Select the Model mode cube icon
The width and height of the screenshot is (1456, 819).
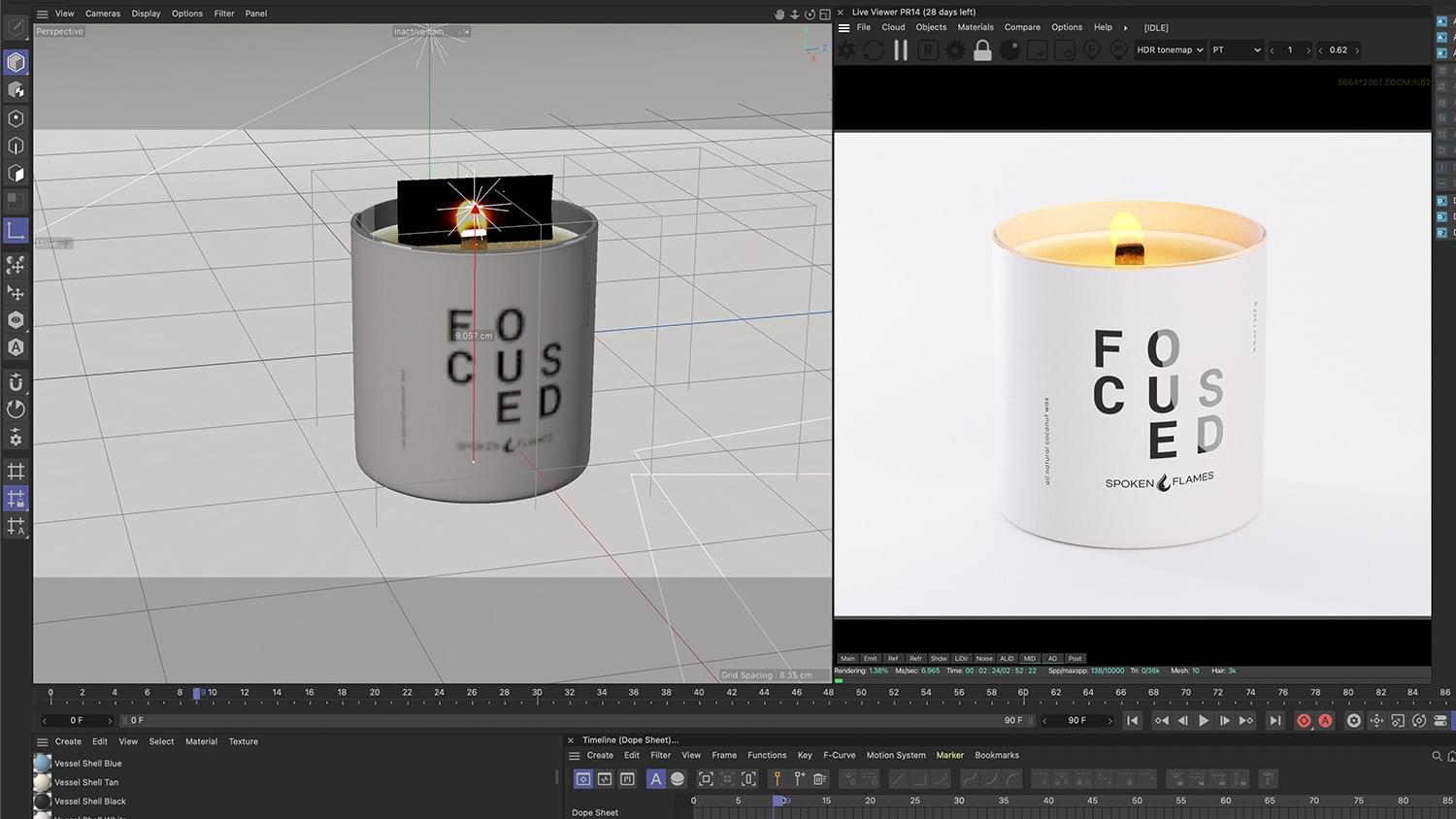point(16,62)
